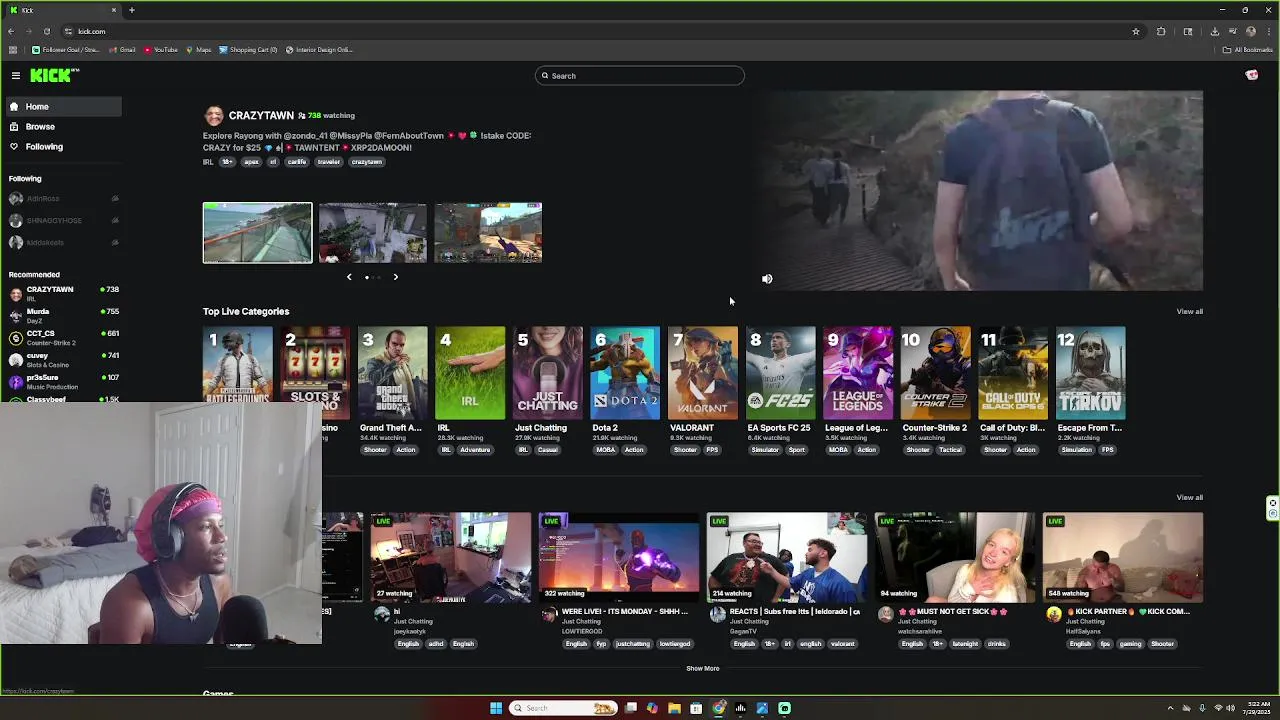
Task: Open Gmail bookmark
Action: [x=123, y=50]
